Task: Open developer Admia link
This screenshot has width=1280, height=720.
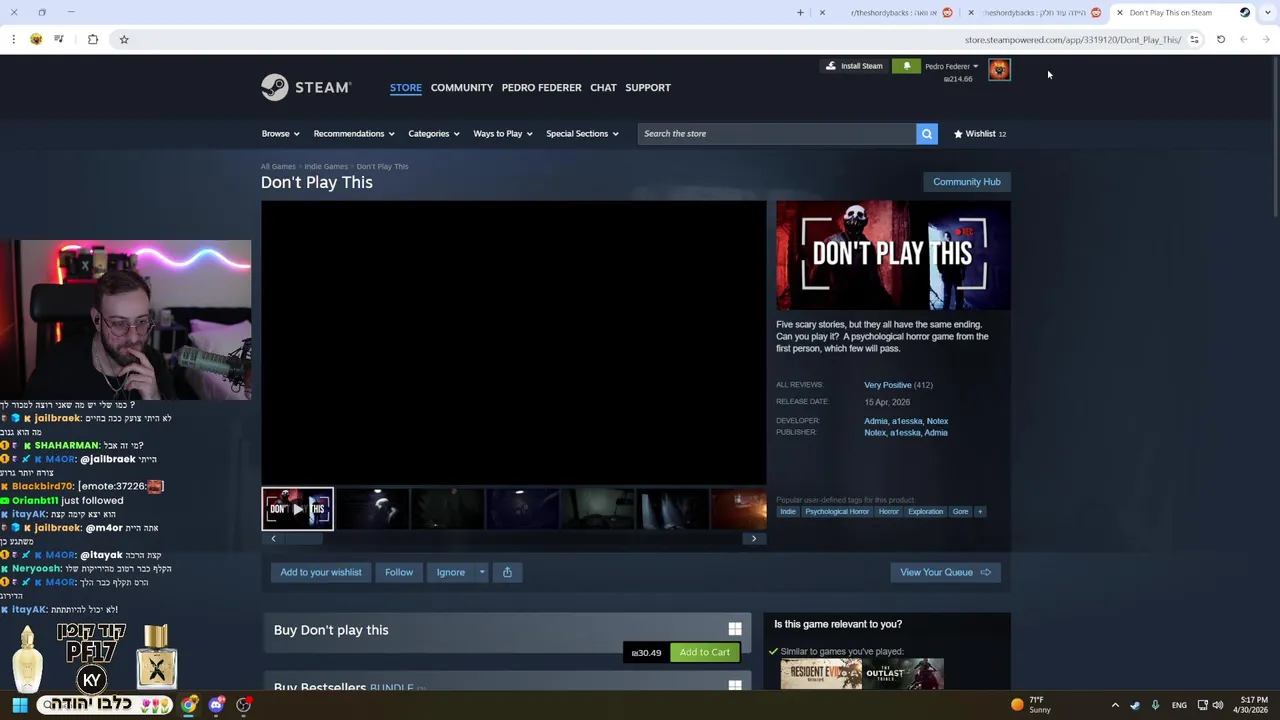Action: point(876,421)
